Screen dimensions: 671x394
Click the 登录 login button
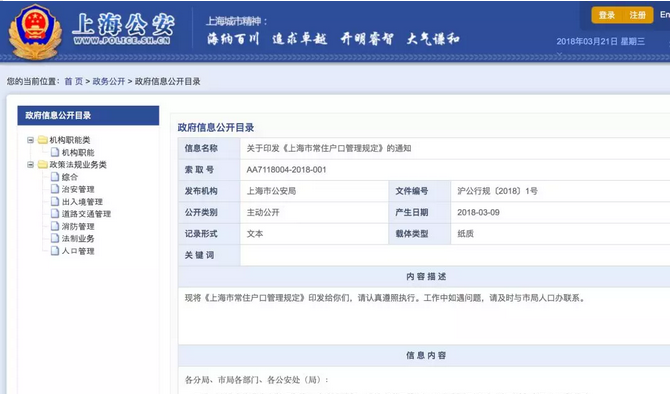pyautogui.click(x=607, y=15)
